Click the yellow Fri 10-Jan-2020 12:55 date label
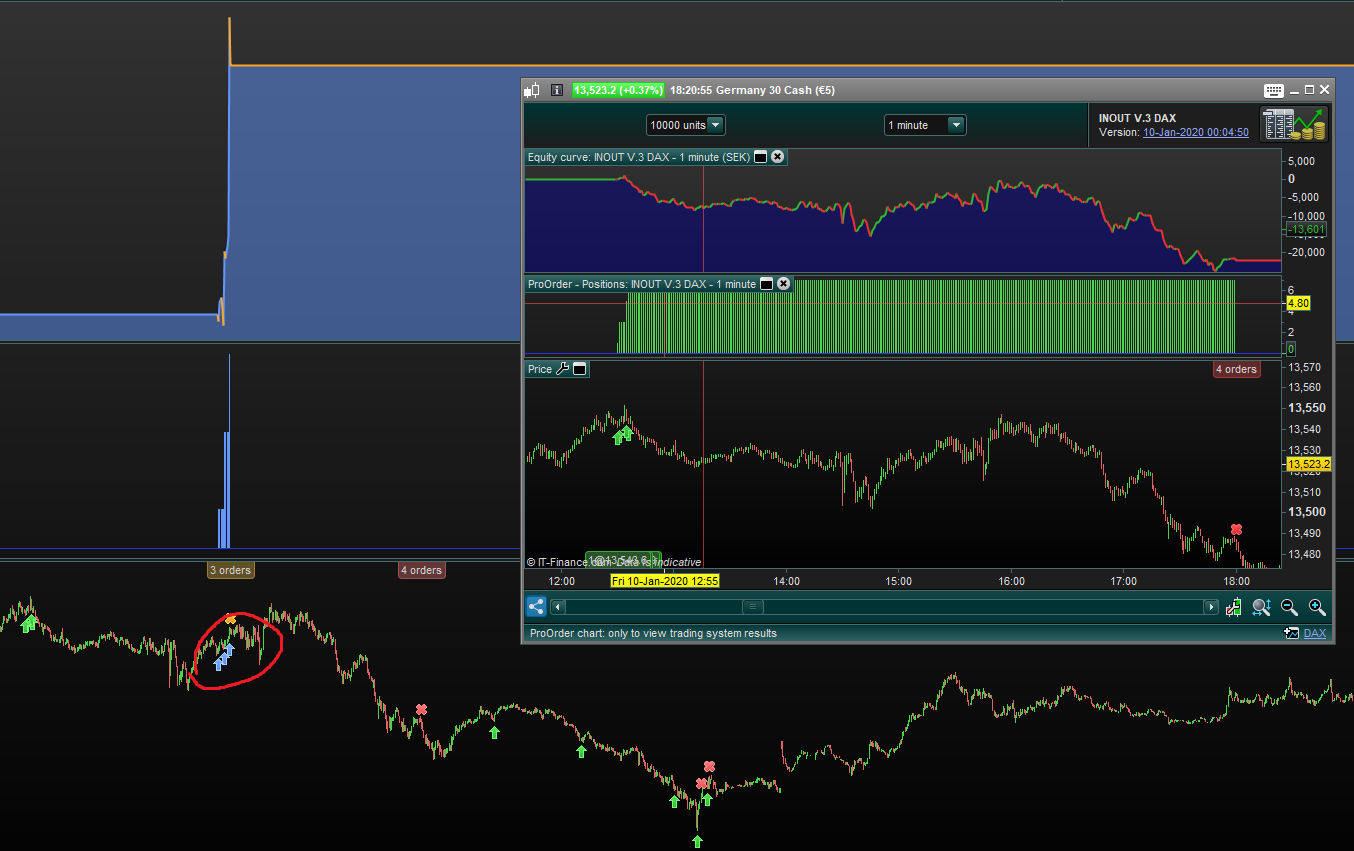 (665, 581)
